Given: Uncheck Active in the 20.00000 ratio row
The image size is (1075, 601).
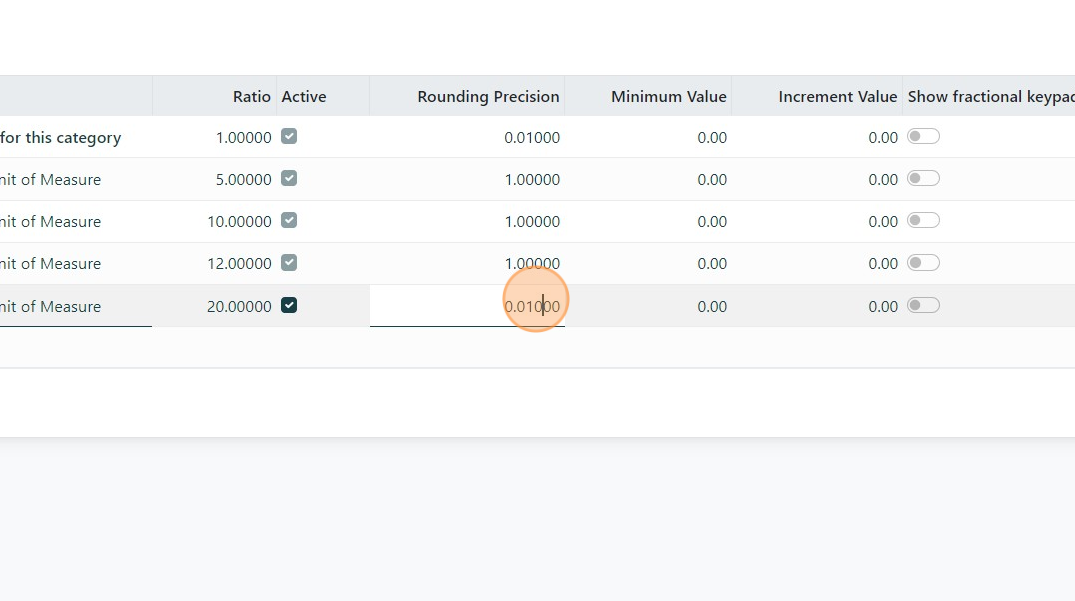Looking at the screenshot, I should pos(289,305).
